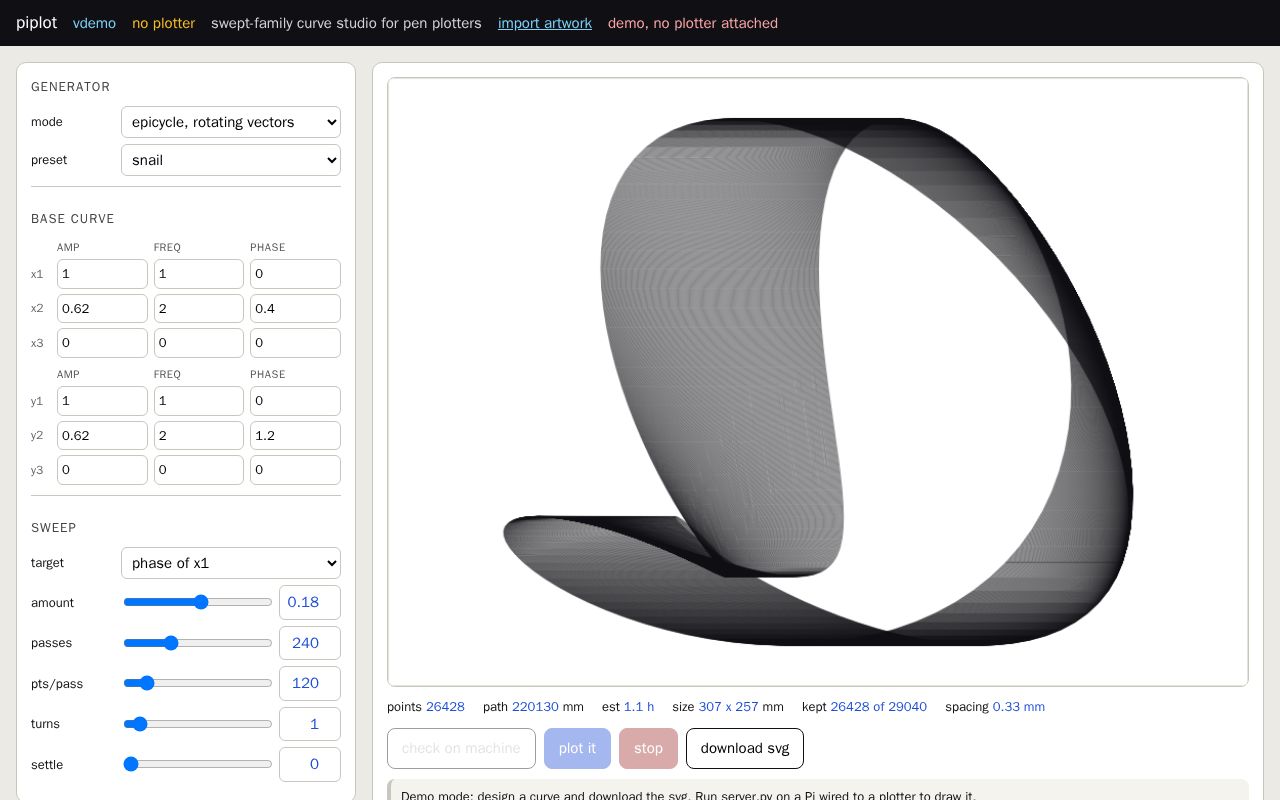Click the turns slider
Screen dimensions: 1280x800
pyautogui.click(x=198, y=724)
